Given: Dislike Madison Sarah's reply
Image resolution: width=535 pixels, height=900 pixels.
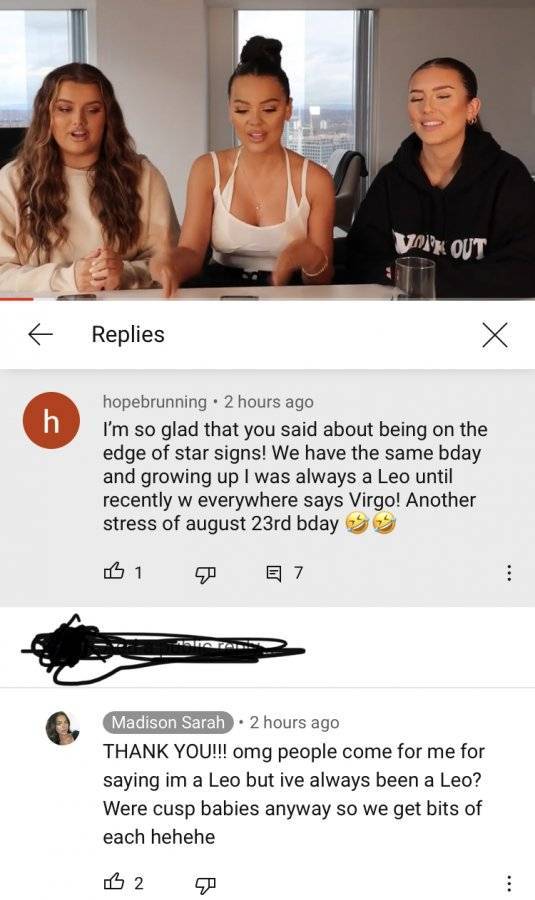Looking at the screenshot, I should click(206, 883).
